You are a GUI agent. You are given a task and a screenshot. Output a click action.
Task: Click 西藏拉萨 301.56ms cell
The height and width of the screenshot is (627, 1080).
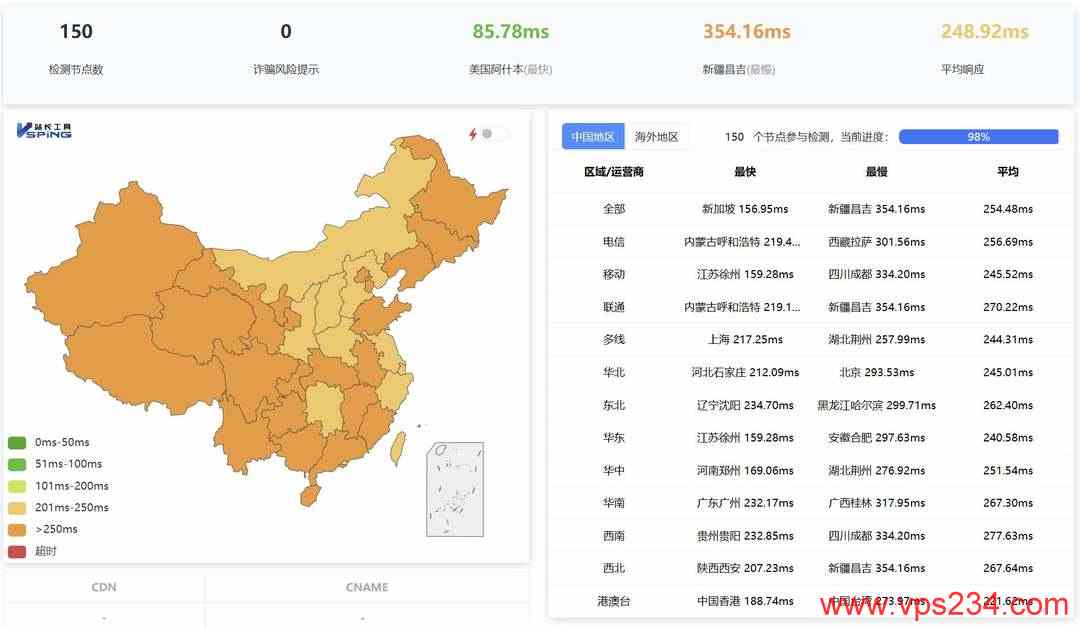[x=876, y=242]
